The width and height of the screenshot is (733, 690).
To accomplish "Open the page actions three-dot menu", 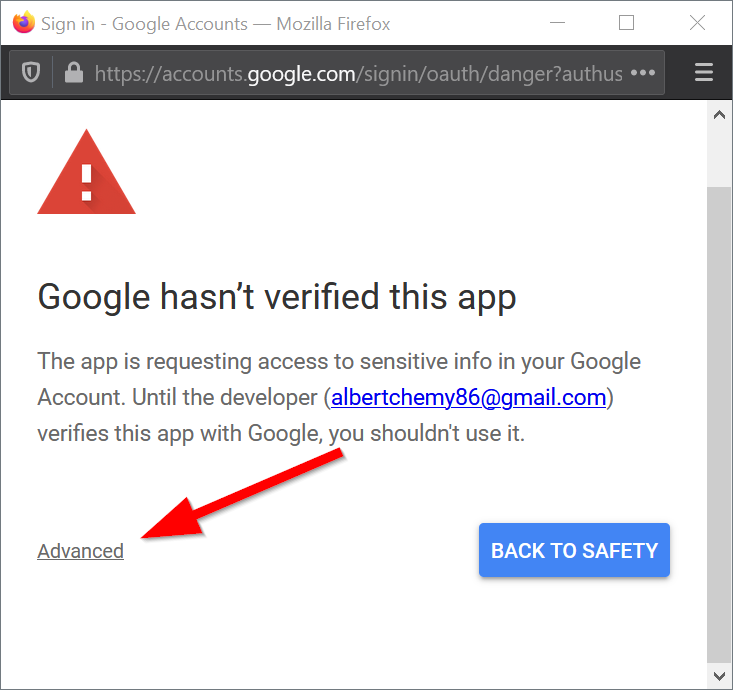I will point(643,73).
